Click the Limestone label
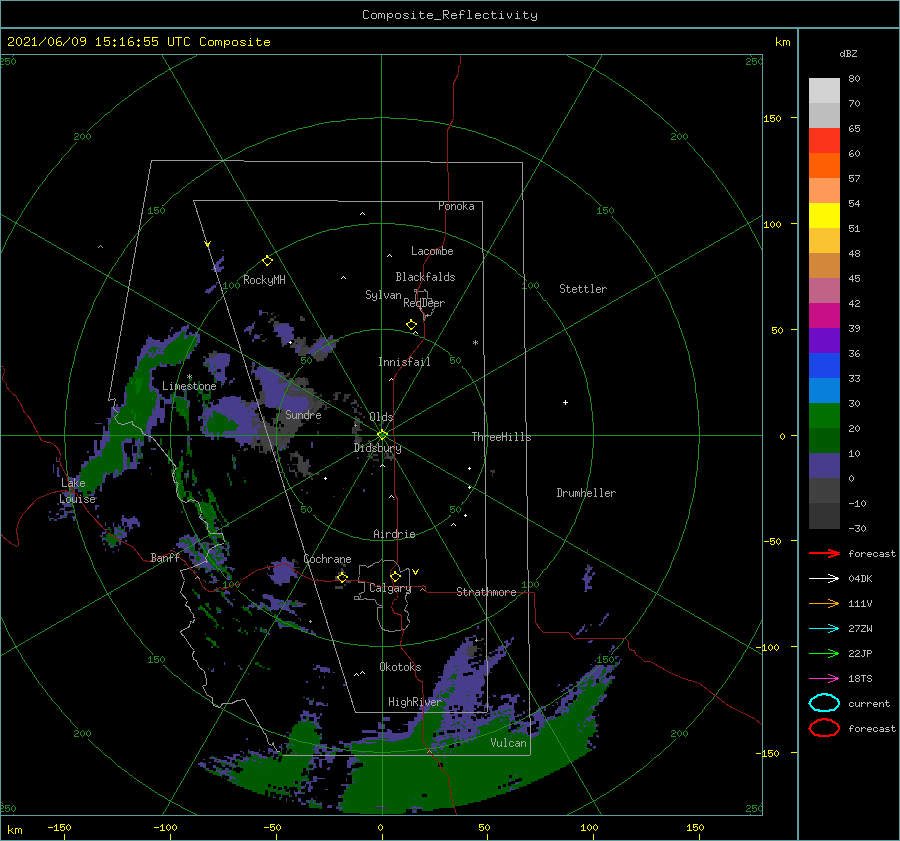Viewport: 900px width, 841px height. click(x=189, y=386)
